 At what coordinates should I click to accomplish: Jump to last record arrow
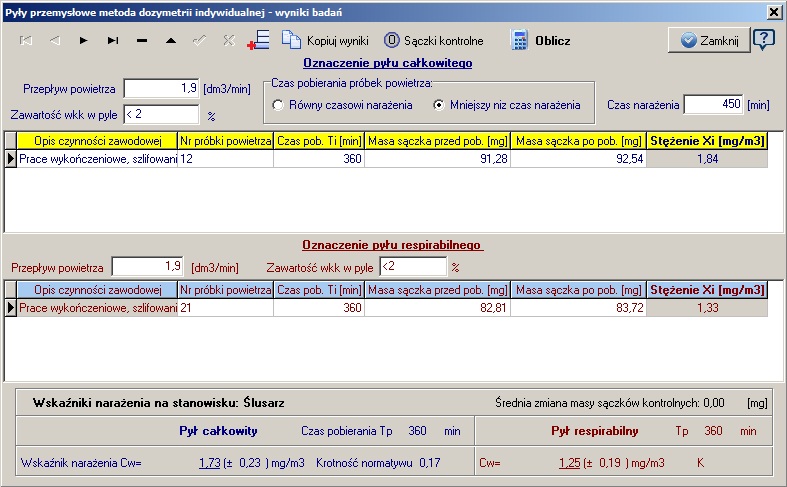113,41
